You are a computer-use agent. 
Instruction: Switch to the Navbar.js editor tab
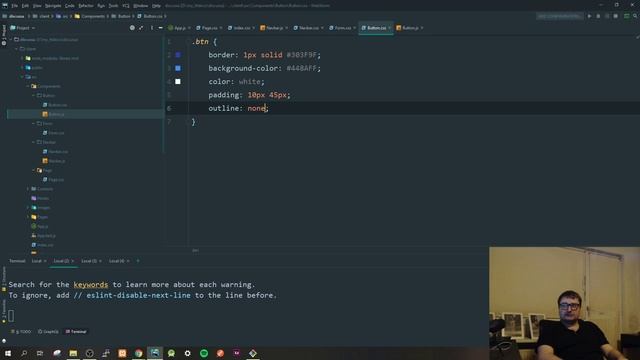pos(274,28)
